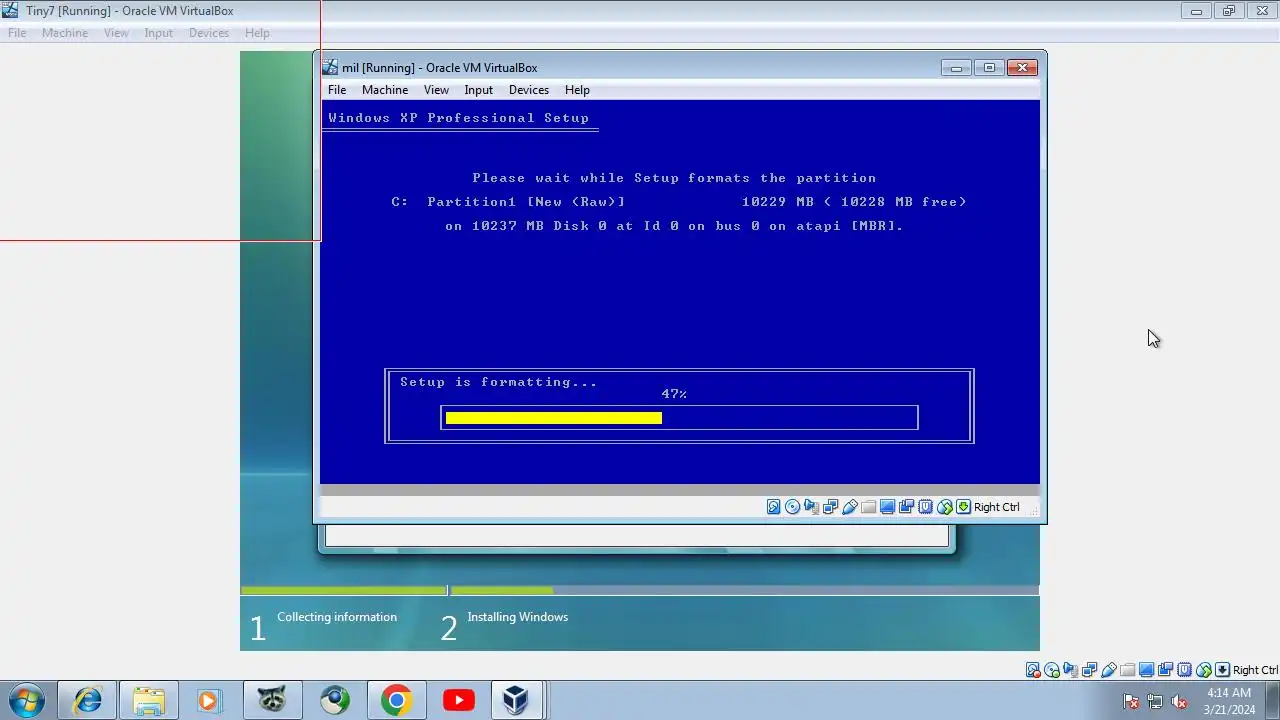Open Windows Explorer folder from the taskbar

coord(149,700)
